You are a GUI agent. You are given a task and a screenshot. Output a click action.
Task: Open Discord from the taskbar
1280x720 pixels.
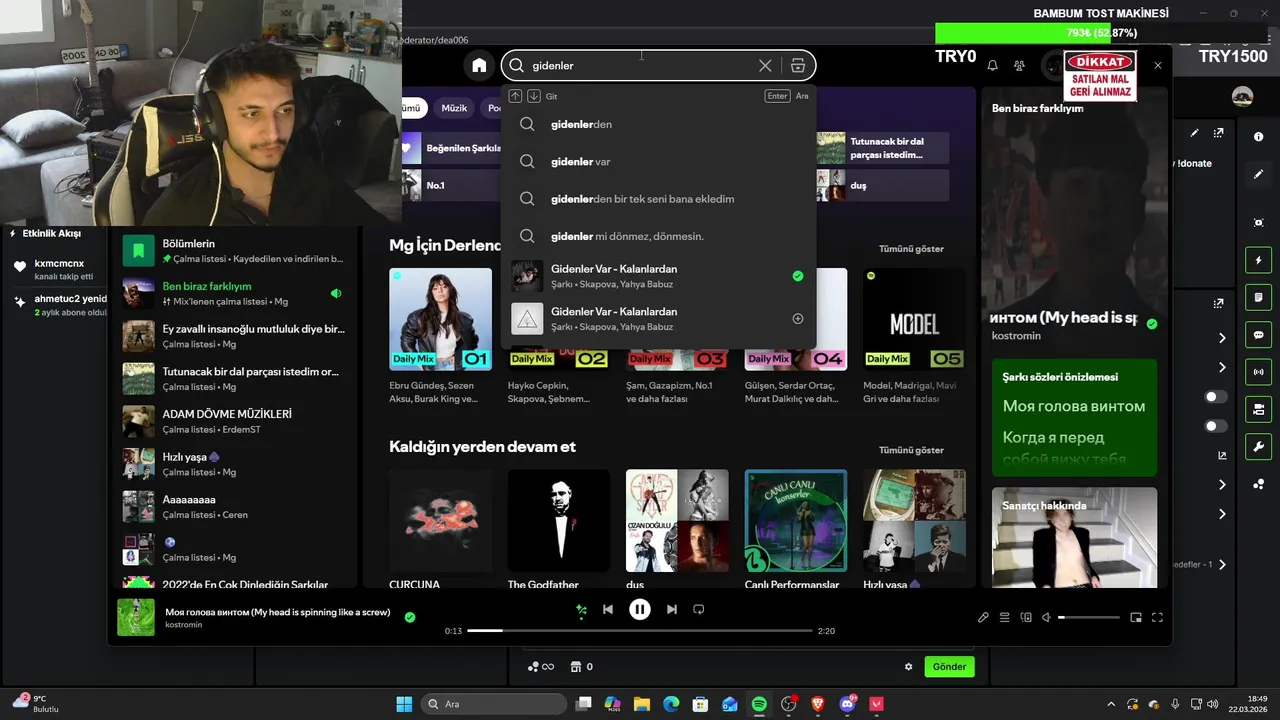point(848,704)
